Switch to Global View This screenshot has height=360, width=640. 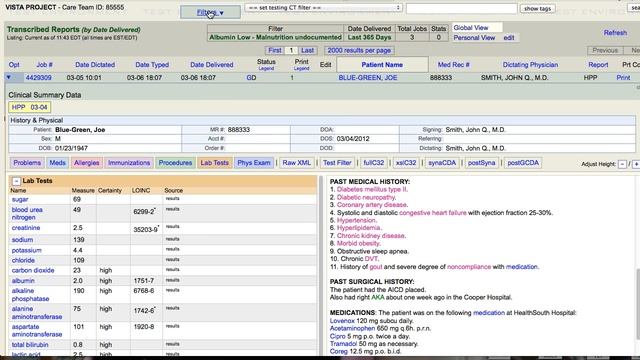(471, 28)
